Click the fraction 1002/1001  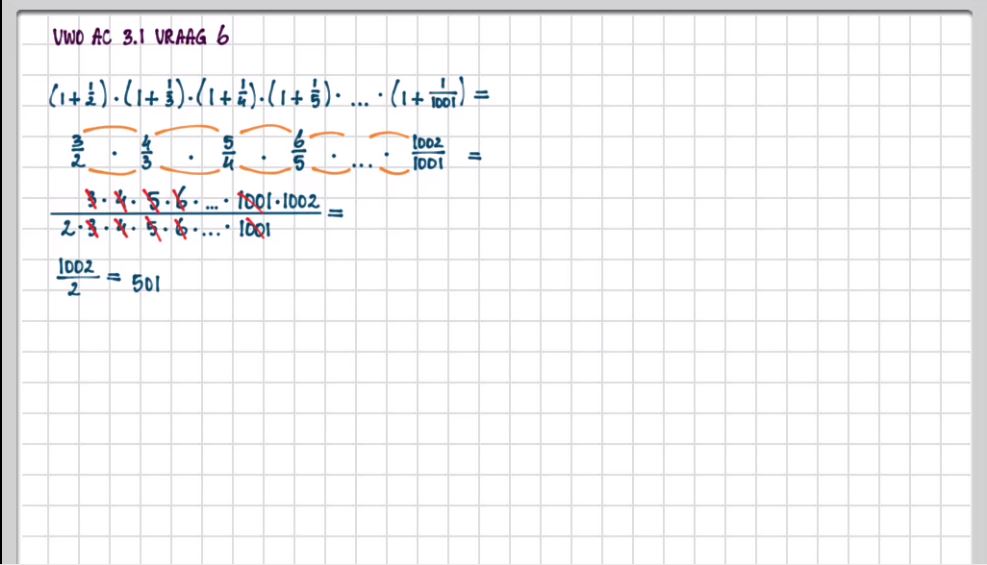click(427, 154)
